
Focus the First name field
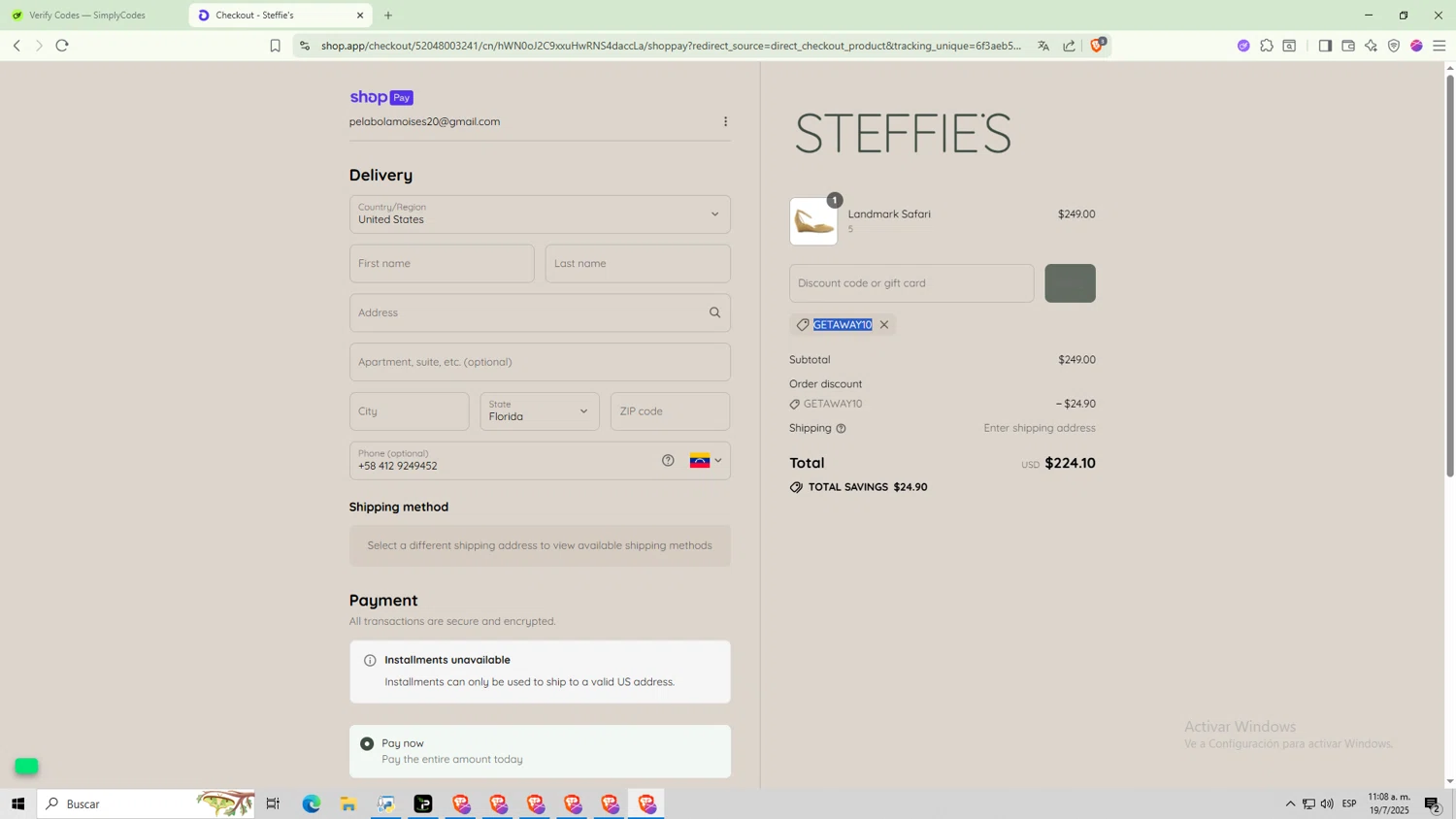442,264
